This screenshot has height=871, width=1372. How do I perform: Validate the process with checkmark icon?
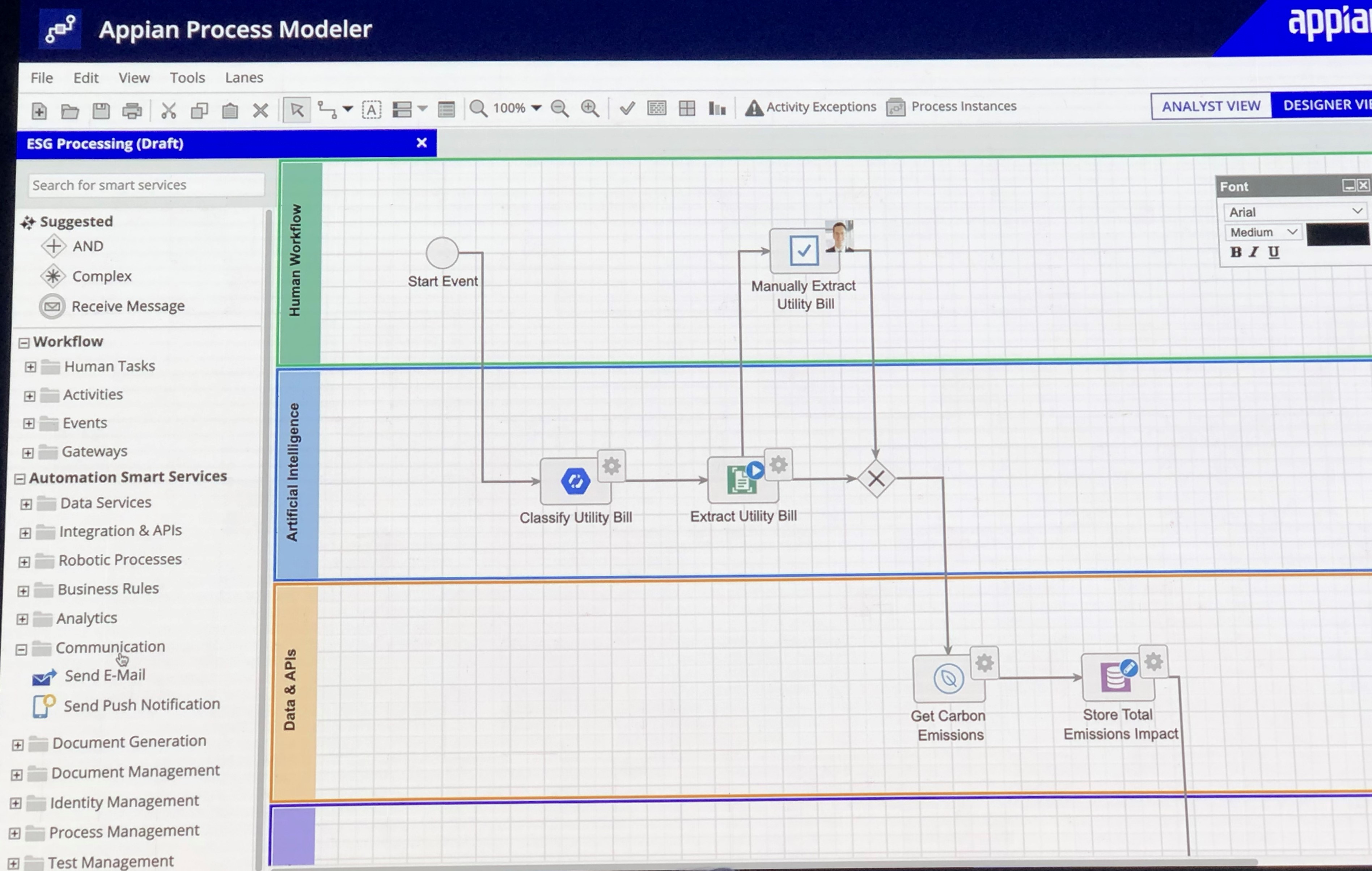point(627,108)
